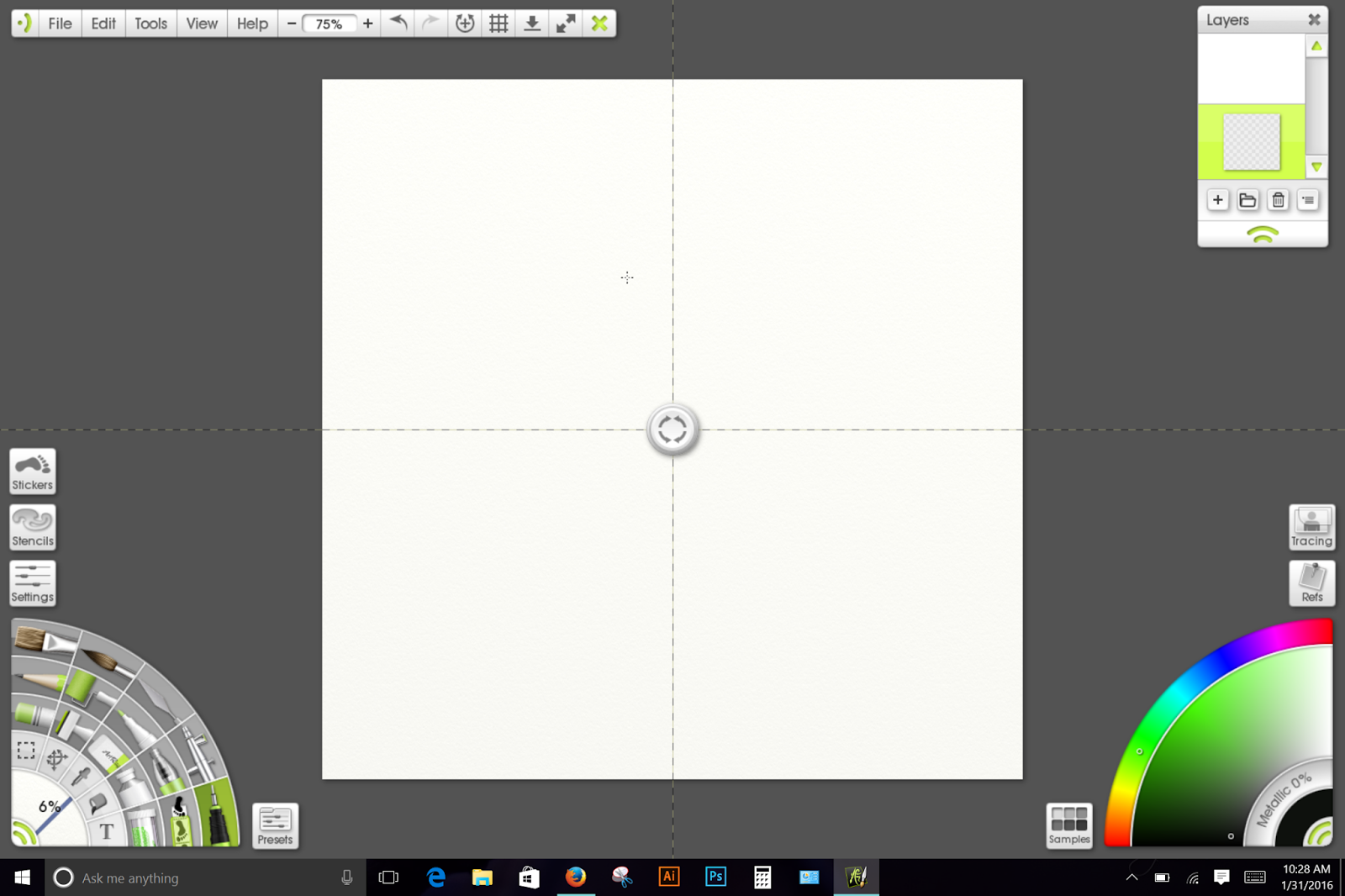Toggle fullscreen canvas mode

(565, 24)
